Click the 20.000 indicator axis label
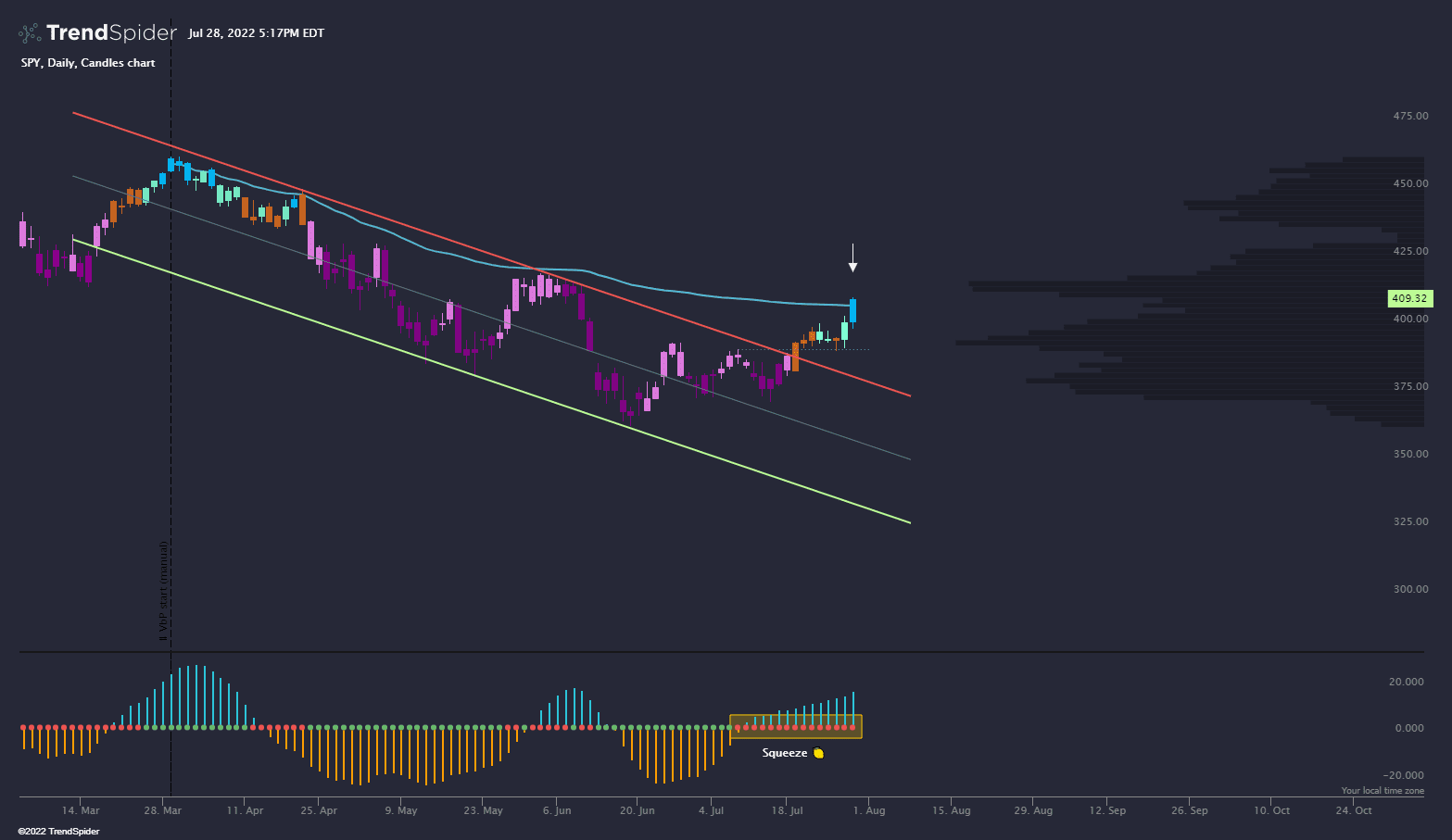This screenshot has height=840, width=1452. point(1406,682)
